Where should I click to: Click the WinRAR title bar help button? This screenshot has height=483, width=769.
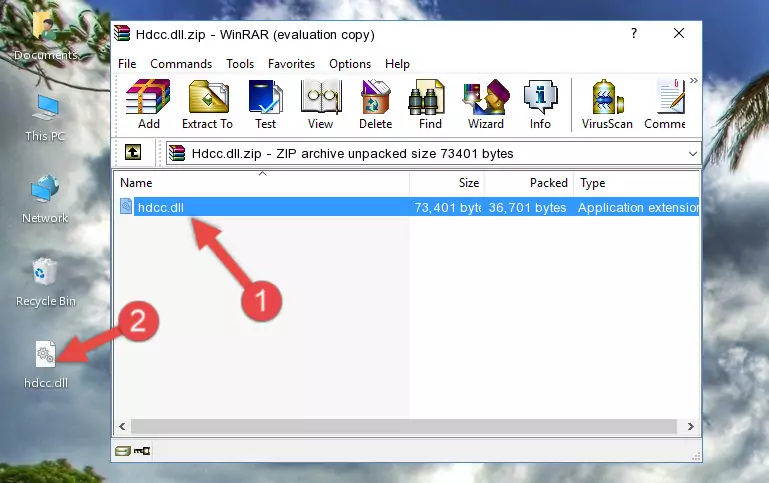coord(634,34)
